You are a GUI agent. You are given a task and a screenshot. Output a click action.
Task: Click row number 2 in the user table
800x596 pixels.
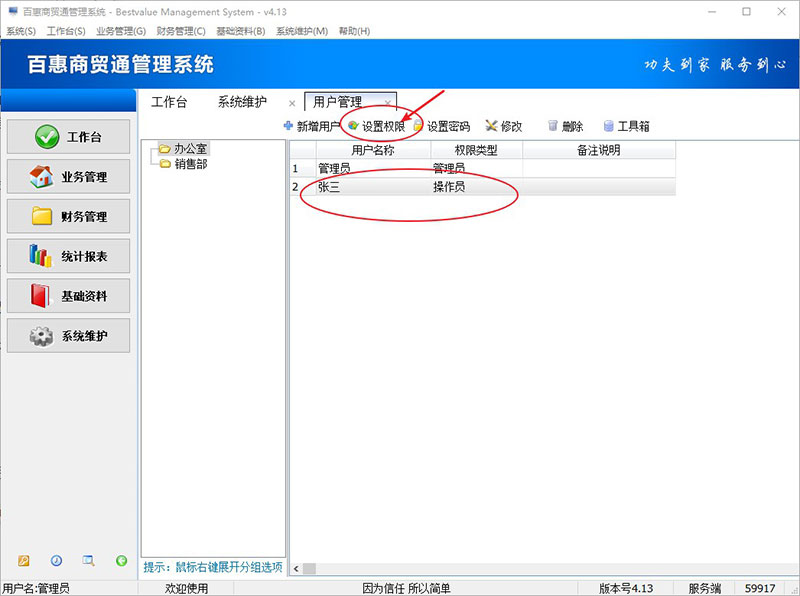[303, 187]
